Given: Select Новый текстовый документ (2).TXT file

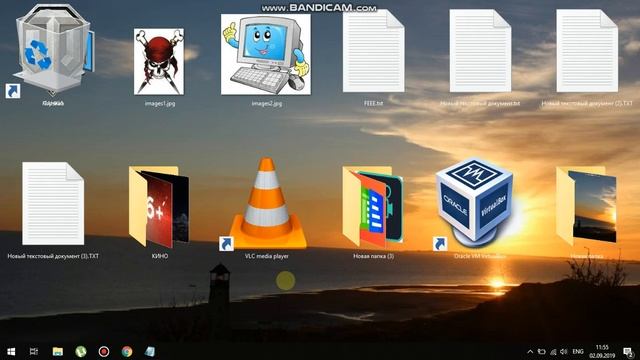Looking at the screenshot, I should point(587,51).
